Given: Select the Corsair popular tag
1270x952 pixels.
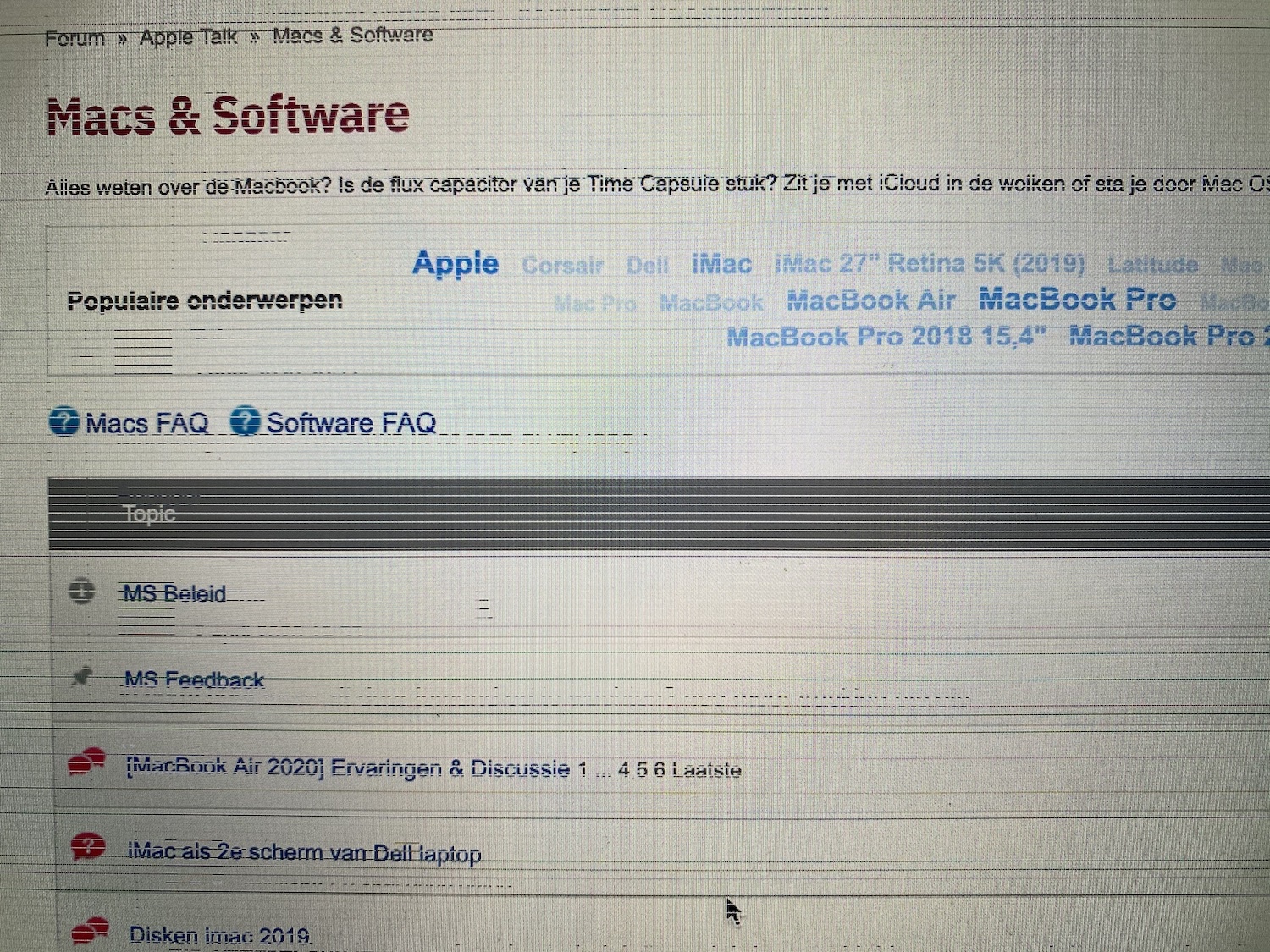Looking at the screenshot, I should (x=562, y=266).
